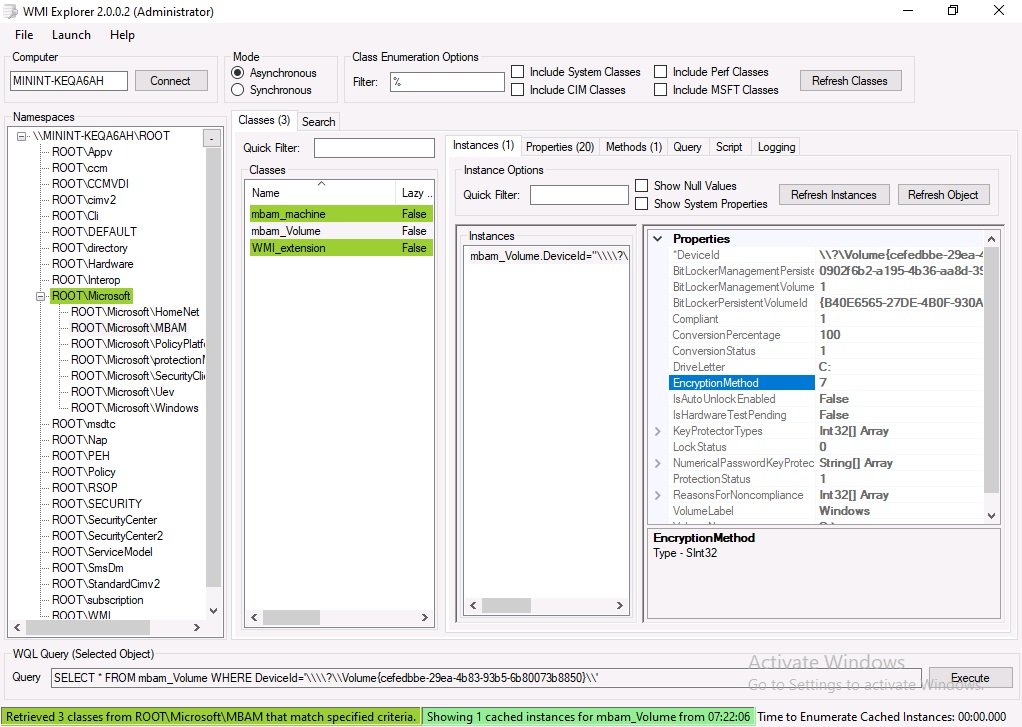
Task: Click the Instance Options Quick Filter input
Action: 579,195
